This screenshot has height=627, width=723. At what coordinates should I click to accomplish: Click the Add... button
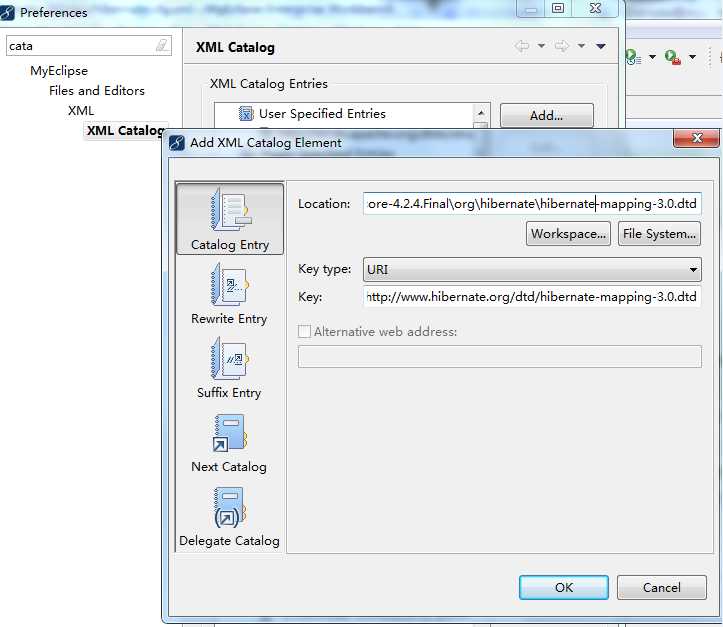tap(546, 115)
